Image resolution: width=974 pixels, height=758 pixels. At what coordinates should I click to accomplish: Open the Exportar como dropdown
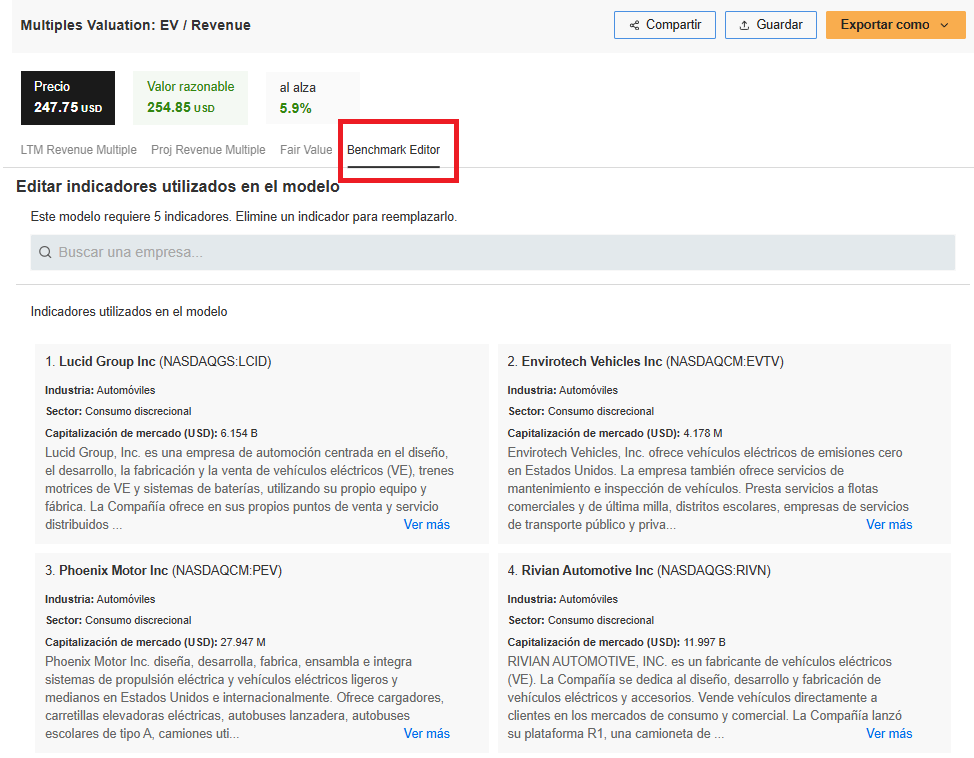point(895,25)
